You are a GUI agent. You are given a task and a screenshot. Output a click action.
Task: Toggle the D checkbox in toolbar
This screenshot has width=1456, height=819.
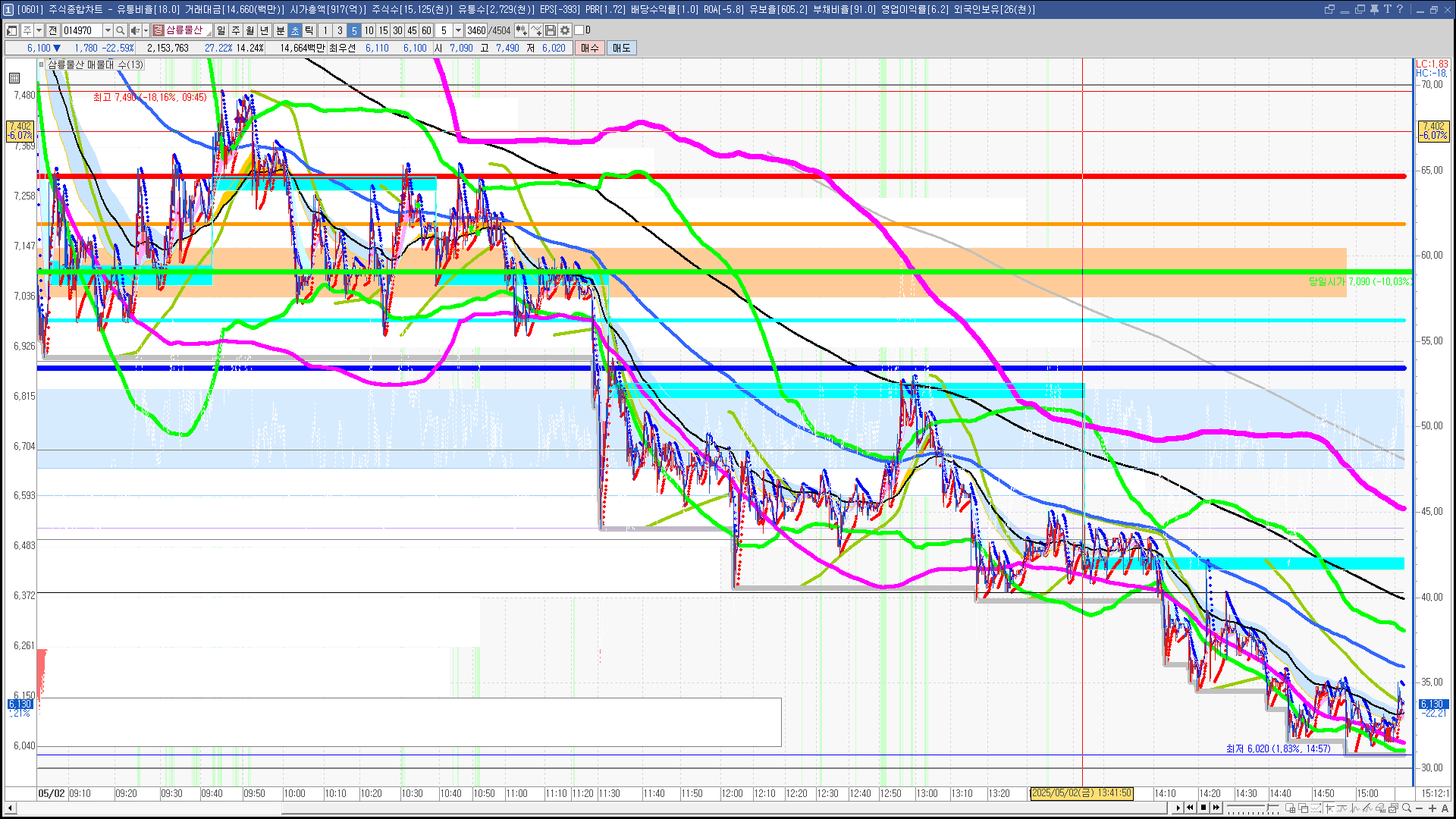coord(579,30)
